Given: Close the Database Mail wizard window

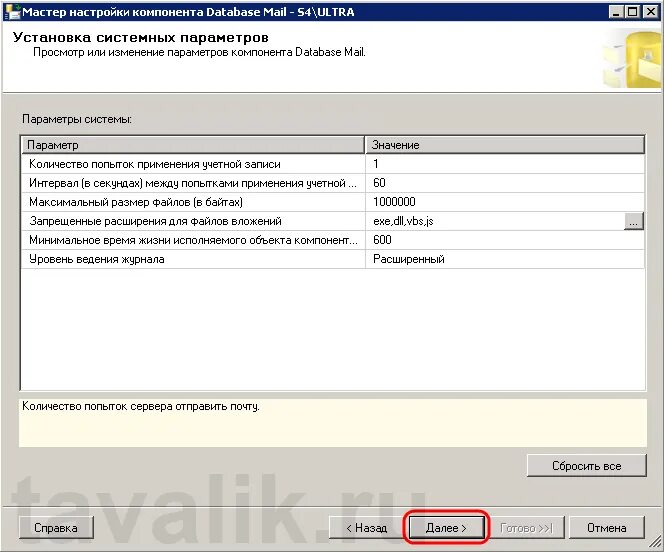Looking at the screenshot, I should point(650,11).
